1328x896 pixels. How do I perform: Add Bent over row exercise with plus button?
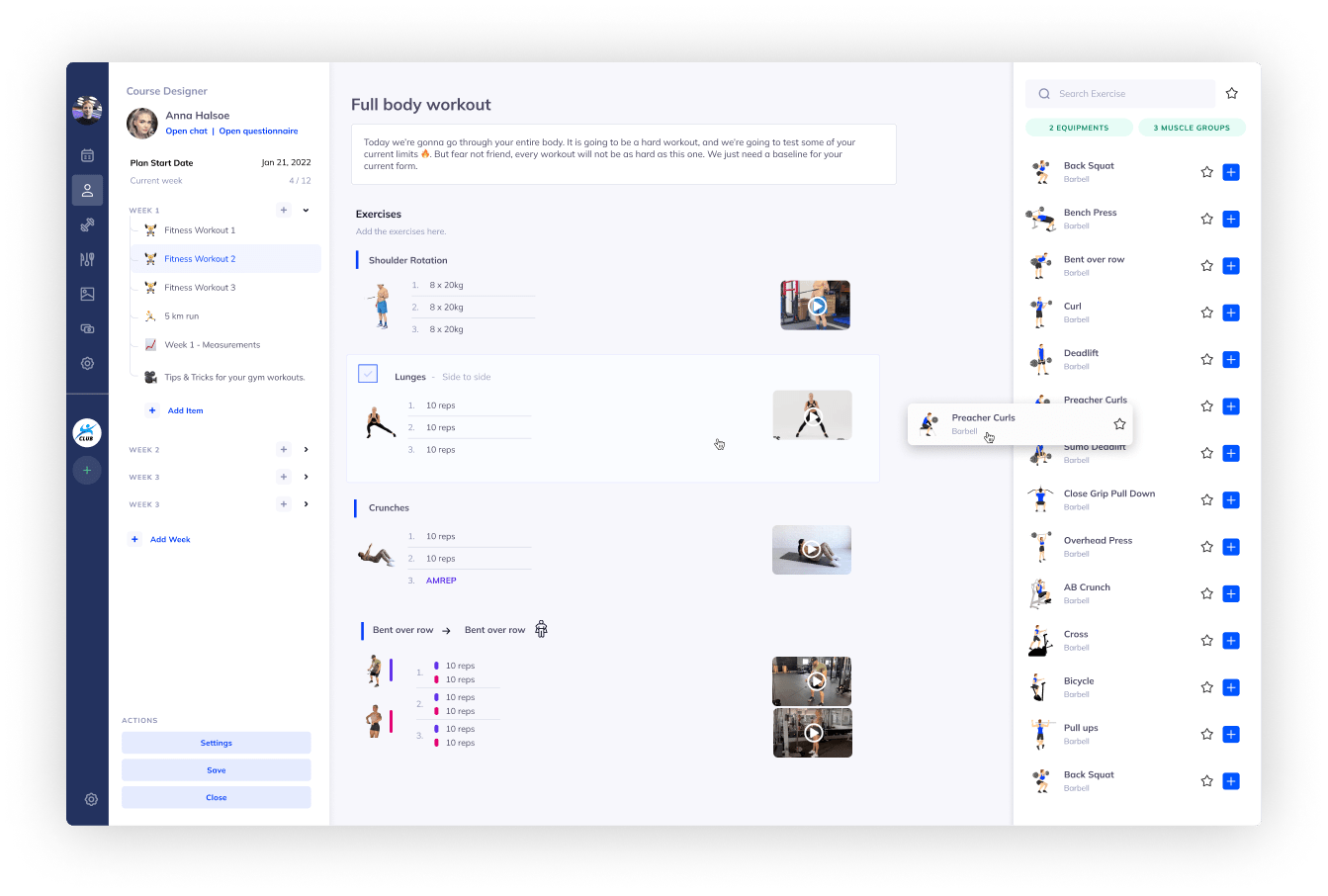tap(1231, 266)
